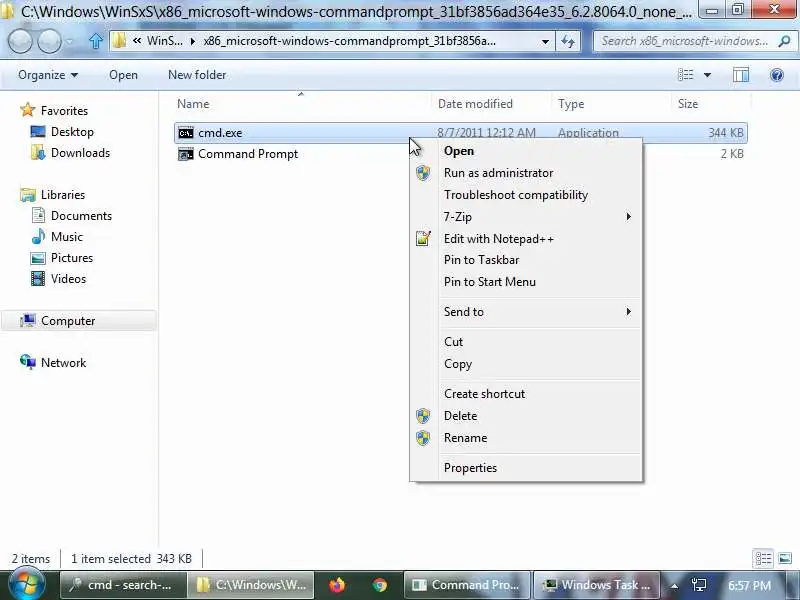The image size is (800, 600).
Task: Sort by the Size column header
Action: pos(712,104)
